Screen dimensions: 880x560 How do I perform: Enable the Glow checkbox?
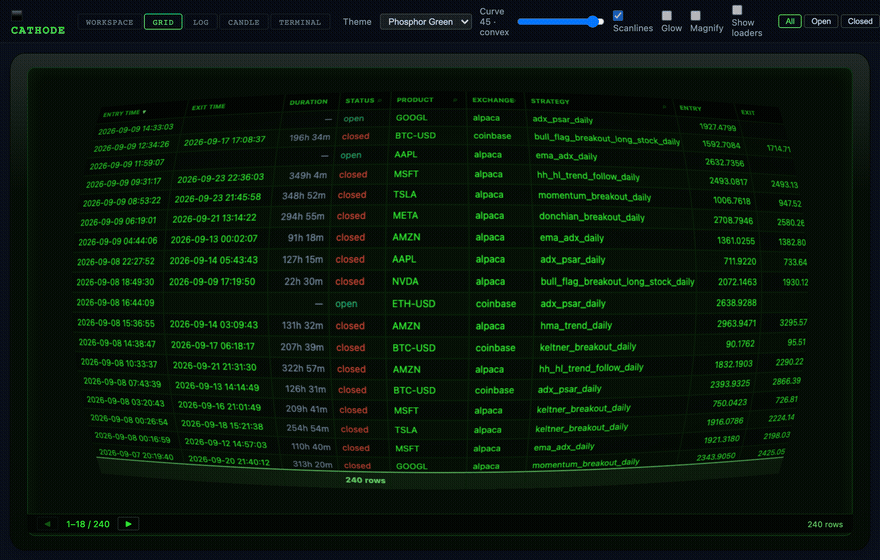(x=667, y=15)
